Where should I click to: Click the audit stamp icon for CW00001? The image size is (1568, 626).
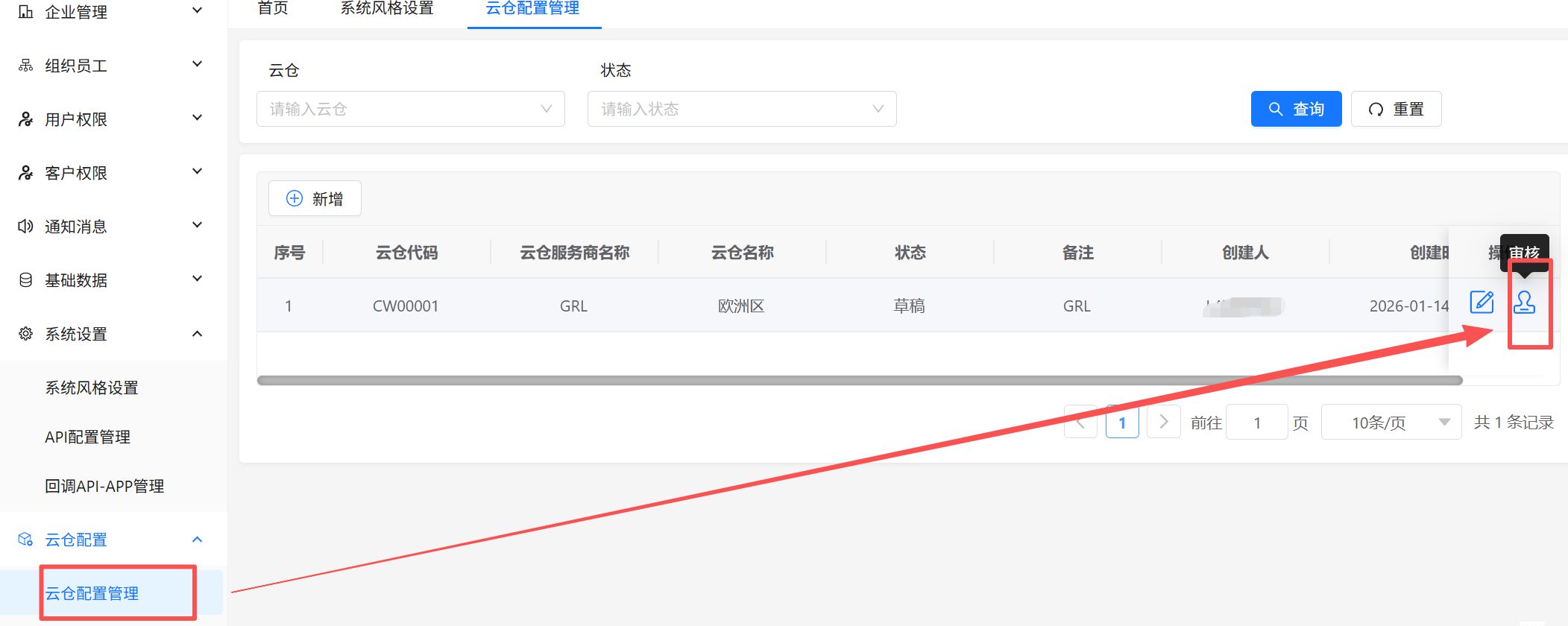pyautogui.click(x=1524, y=303)
